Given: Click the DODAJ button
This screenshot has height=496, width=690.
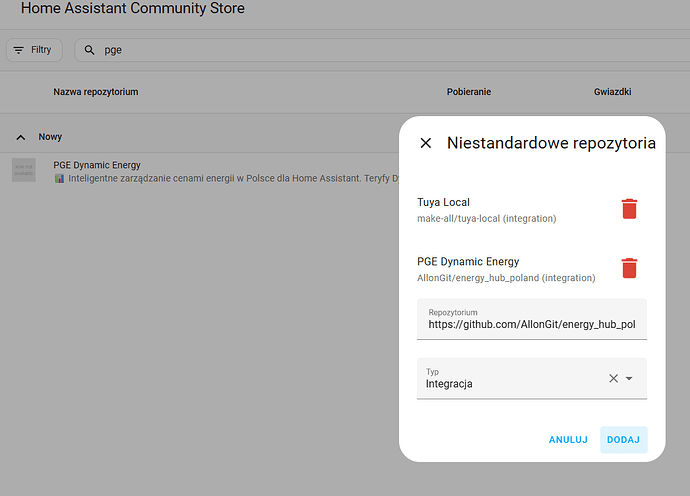Looking at the screenshot, I should [624, 440].
